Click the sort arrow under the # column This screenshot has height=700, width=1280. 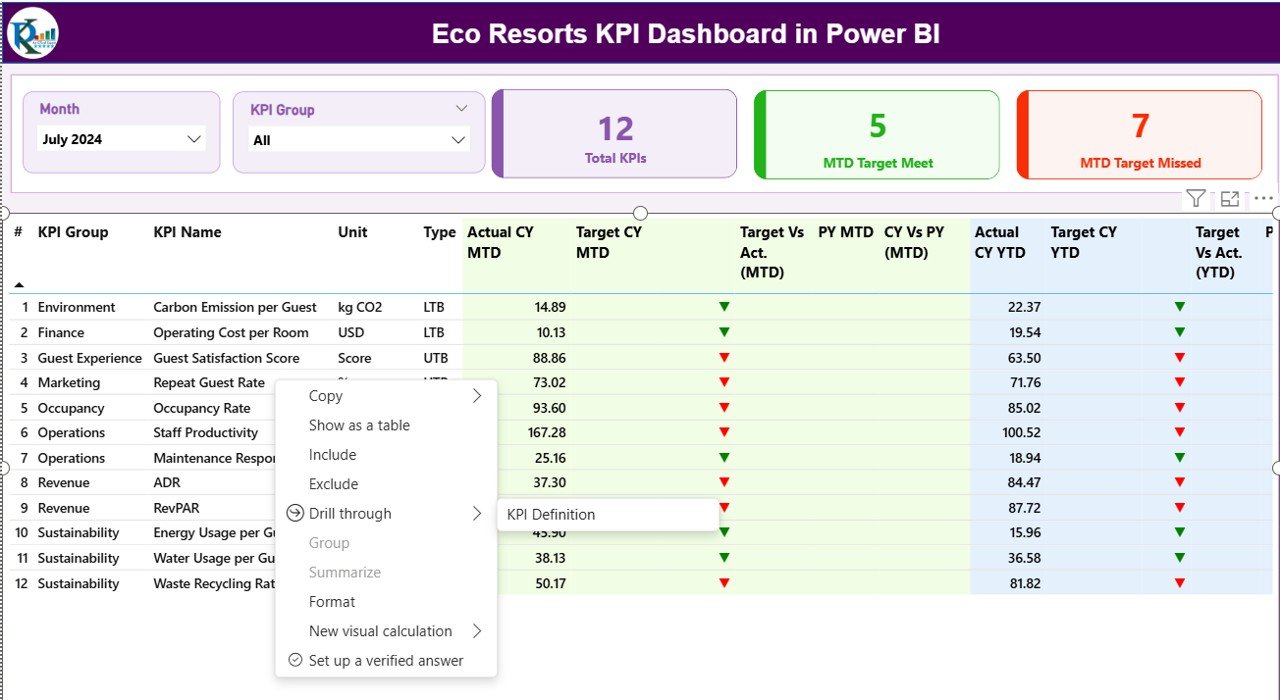click(19, 285)
